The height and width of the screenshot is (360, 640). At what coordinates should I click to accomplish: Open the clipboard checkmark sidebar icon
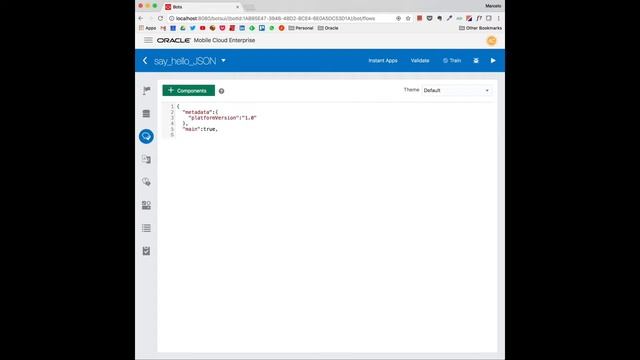tap(146, 251)
